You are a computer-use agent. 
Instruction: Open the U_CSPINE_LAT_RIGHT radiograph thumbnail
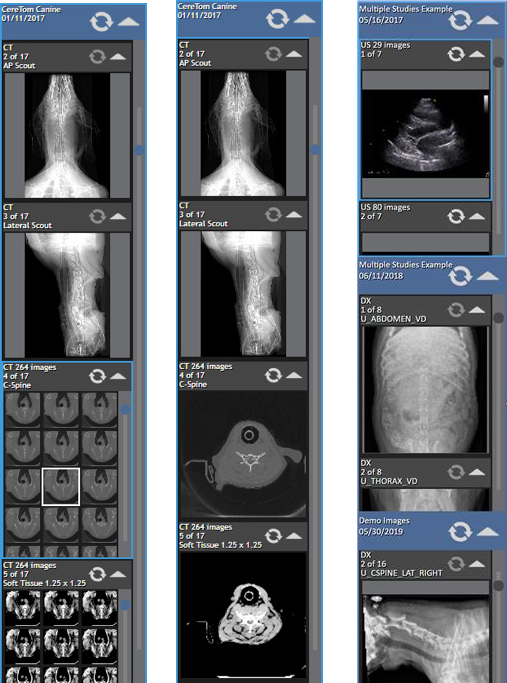[426, 639]
